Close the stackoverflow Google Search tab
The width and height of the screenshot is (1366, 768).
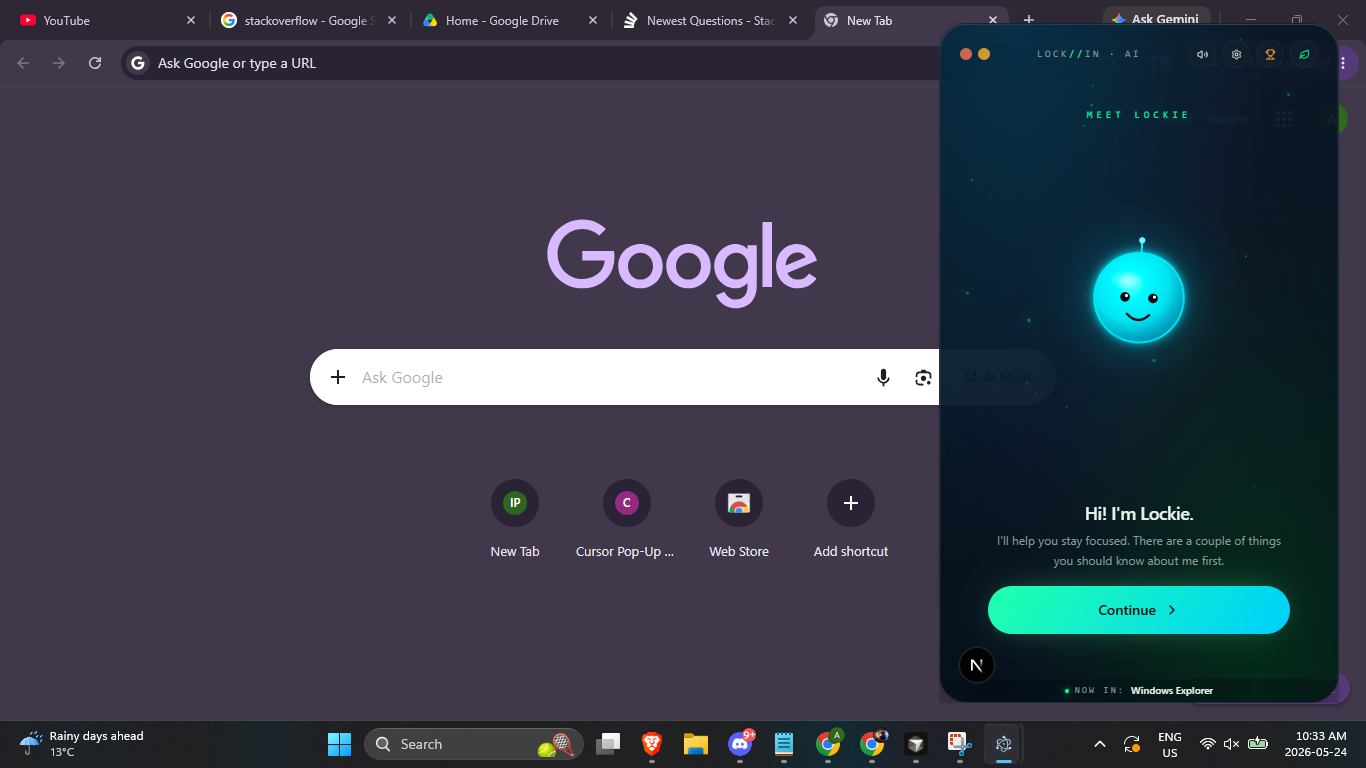pyautogui.click(x=391, y=20)
